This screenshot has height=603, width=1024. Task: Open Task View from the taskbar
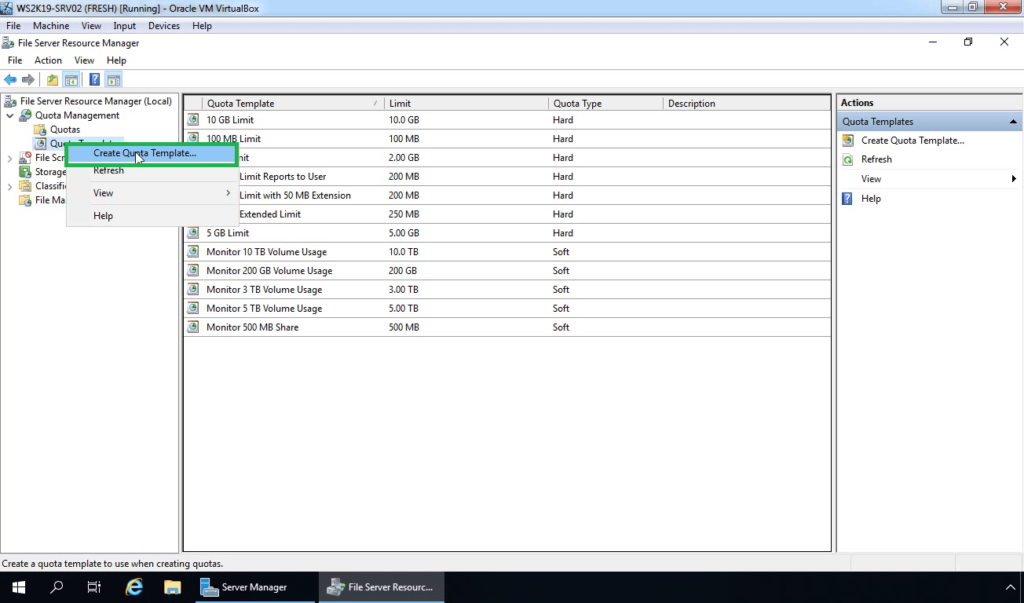(94, 587)
